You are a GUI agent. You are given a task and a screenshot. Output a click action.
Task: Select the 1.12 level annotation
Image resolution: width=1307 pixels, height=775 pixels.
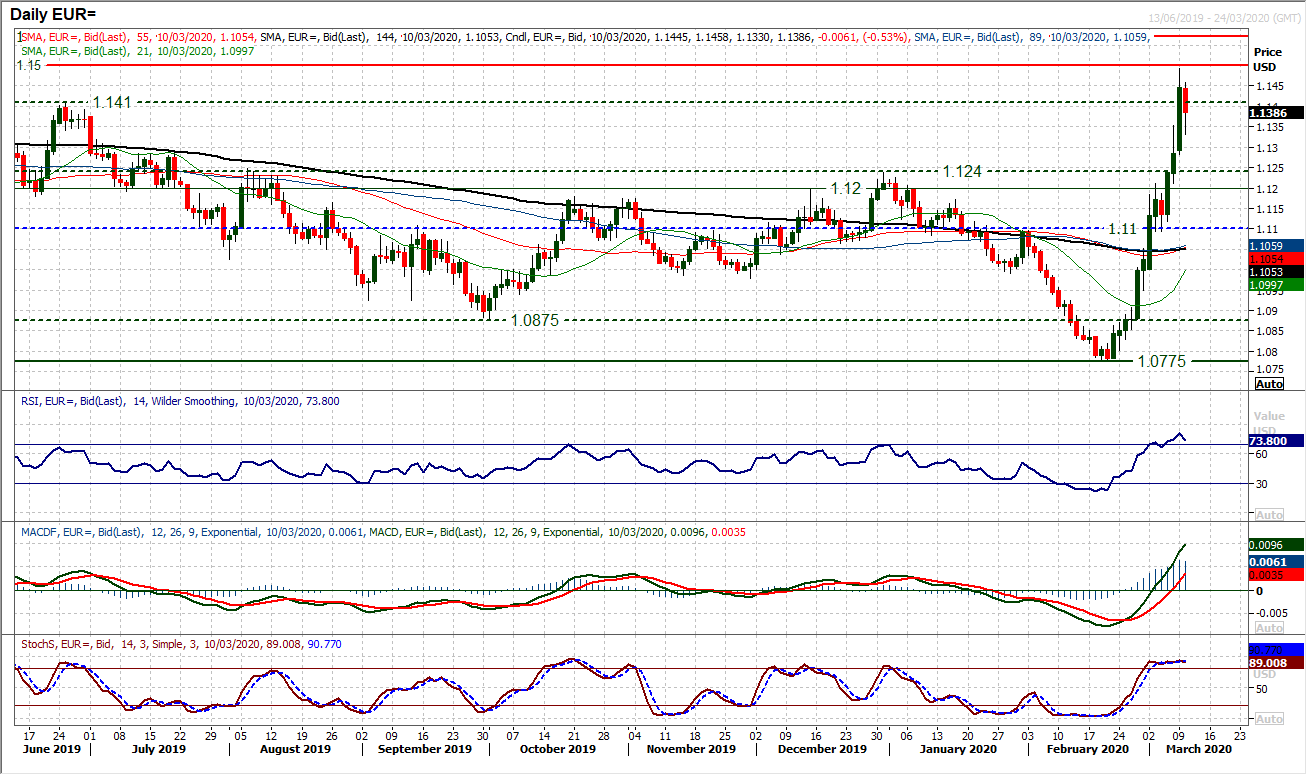[x=845, y=188]
